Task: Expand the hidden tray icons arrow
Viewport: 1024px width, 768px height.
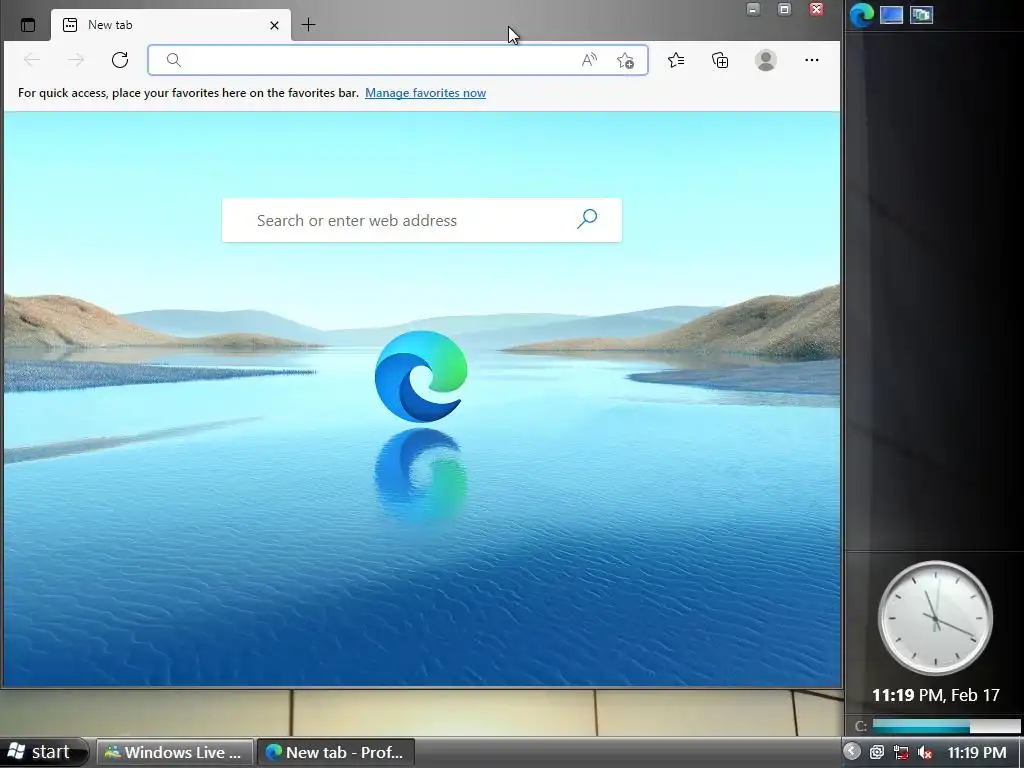Action: coord(852,752)
